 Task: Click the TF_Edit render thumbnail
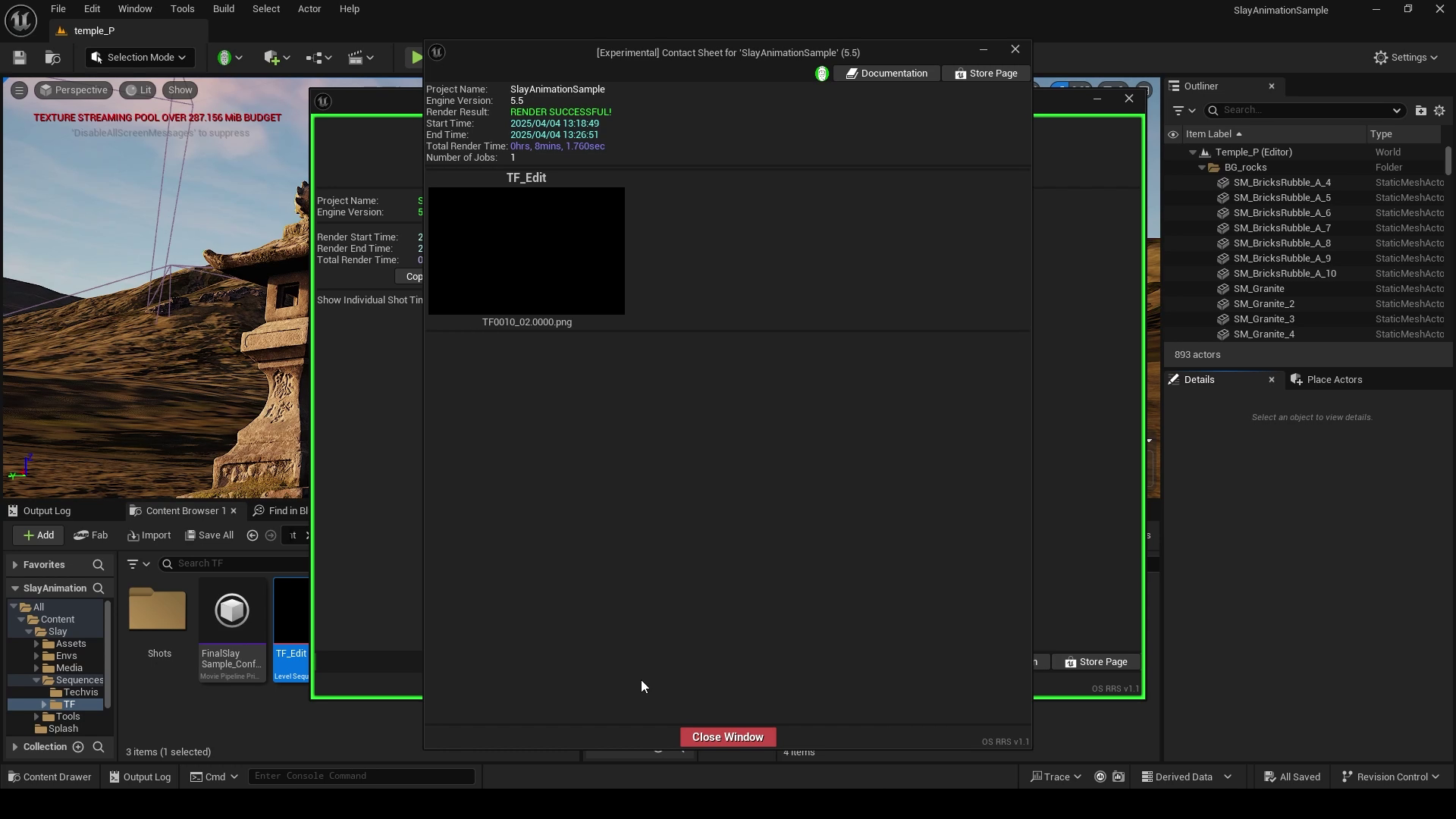point(526,251)
